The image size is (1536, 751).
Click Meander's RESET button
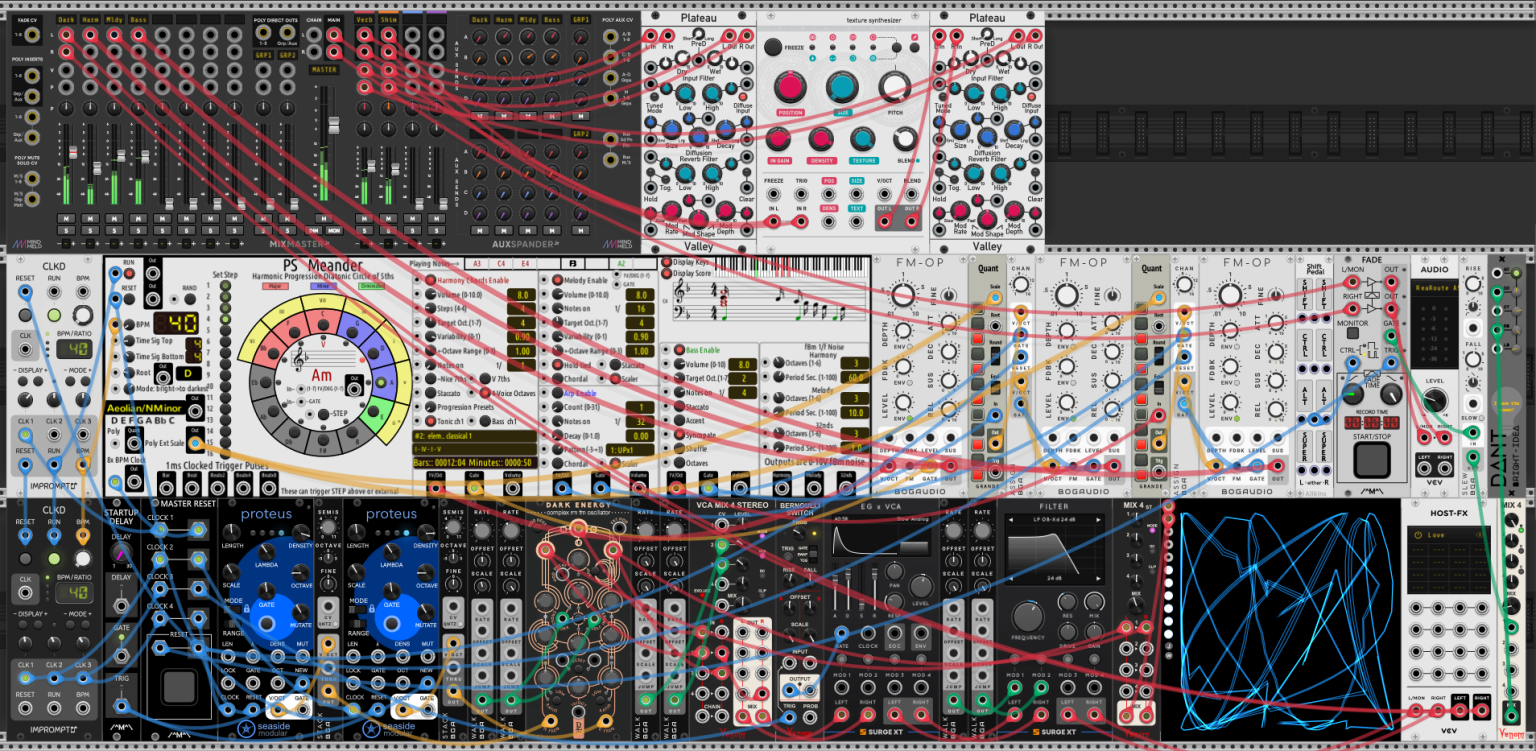coord(128,297)
